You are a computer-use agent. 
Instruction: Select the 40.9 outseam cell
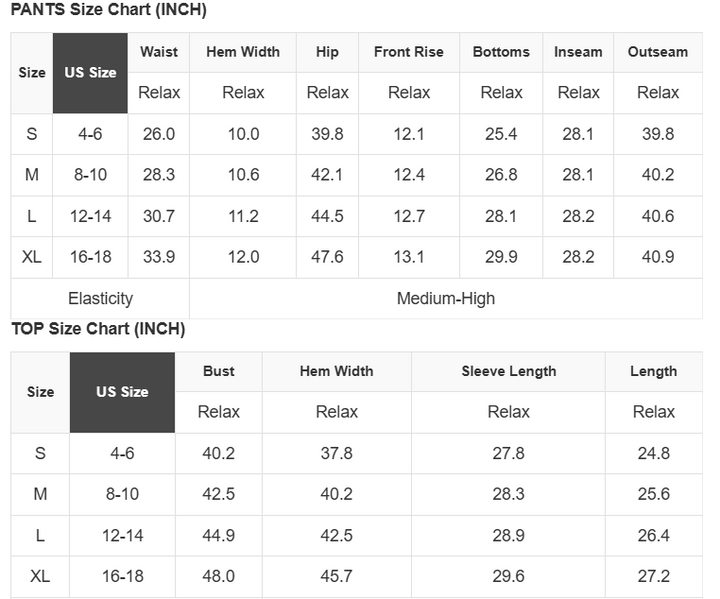tap(657, 257)
